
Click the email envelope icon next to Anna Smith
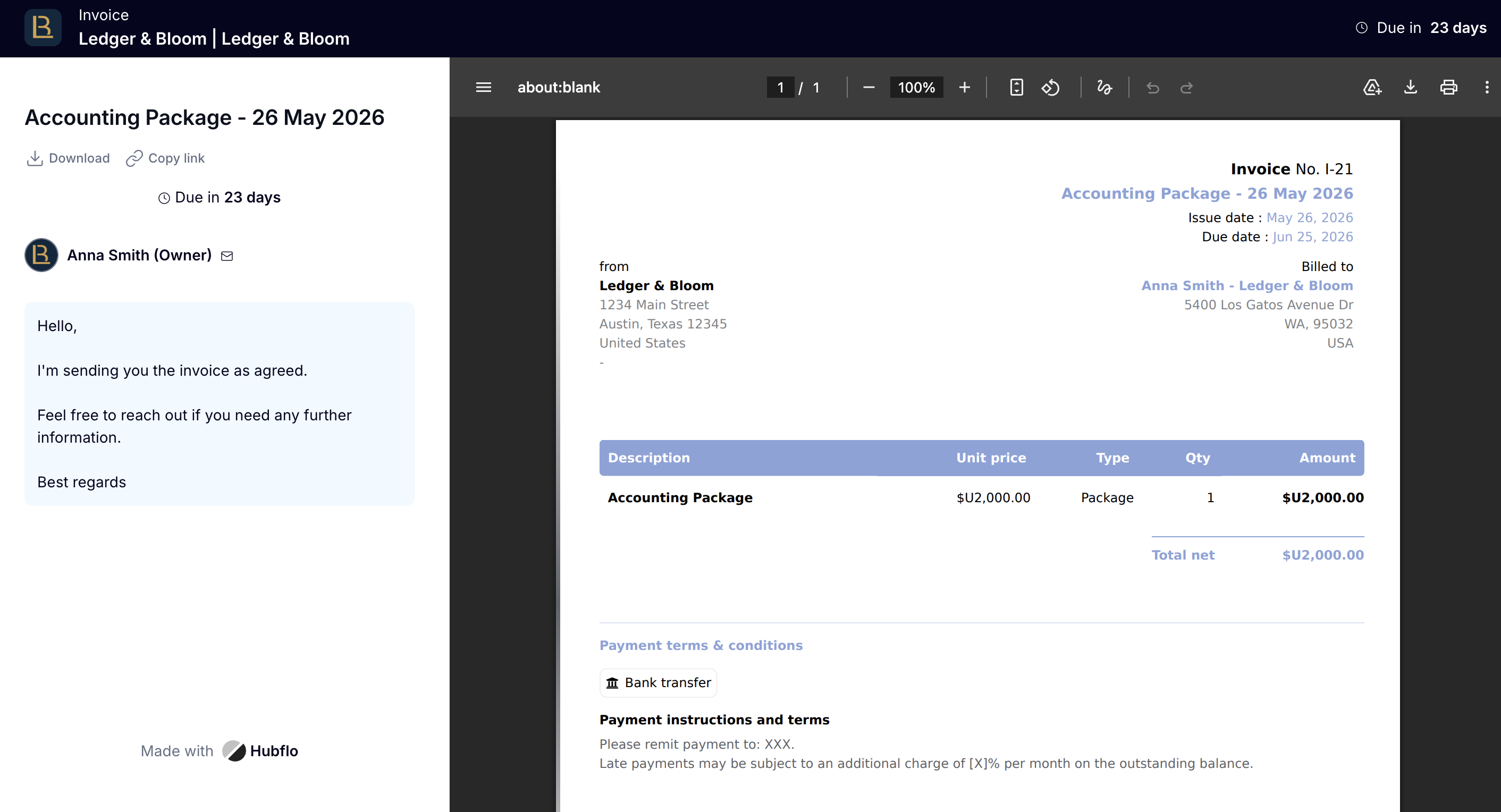pyautogui.click(x=227, y=256)
